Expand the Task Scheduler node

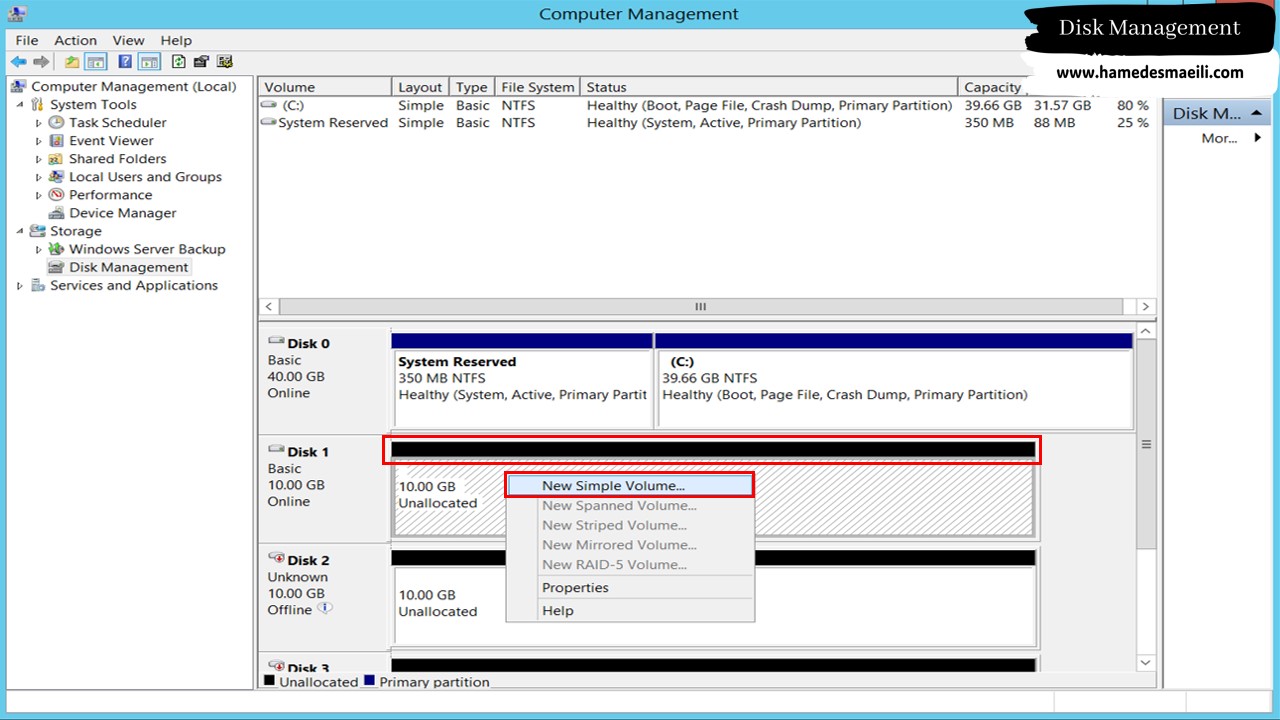tap(39, 123)
